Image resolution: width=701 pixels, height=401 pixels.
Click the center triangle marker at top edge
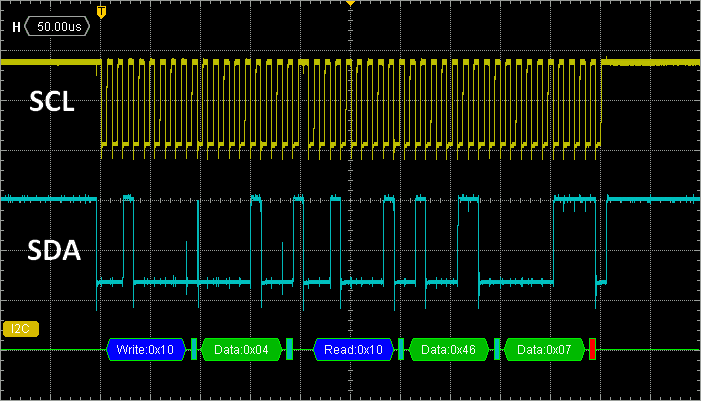coord(350,4)
